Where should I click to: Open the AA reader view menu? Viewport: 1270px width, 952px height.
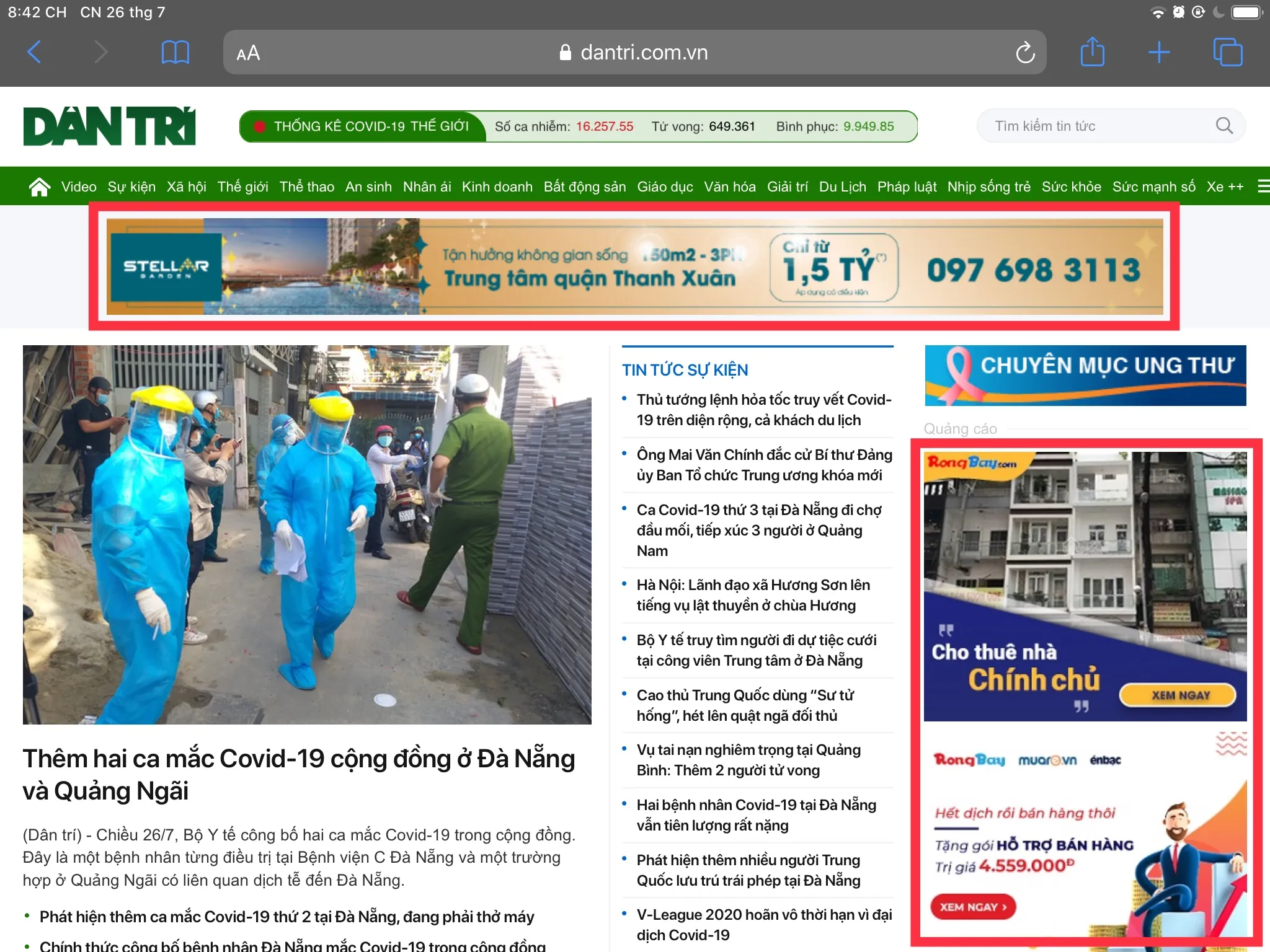248,53
